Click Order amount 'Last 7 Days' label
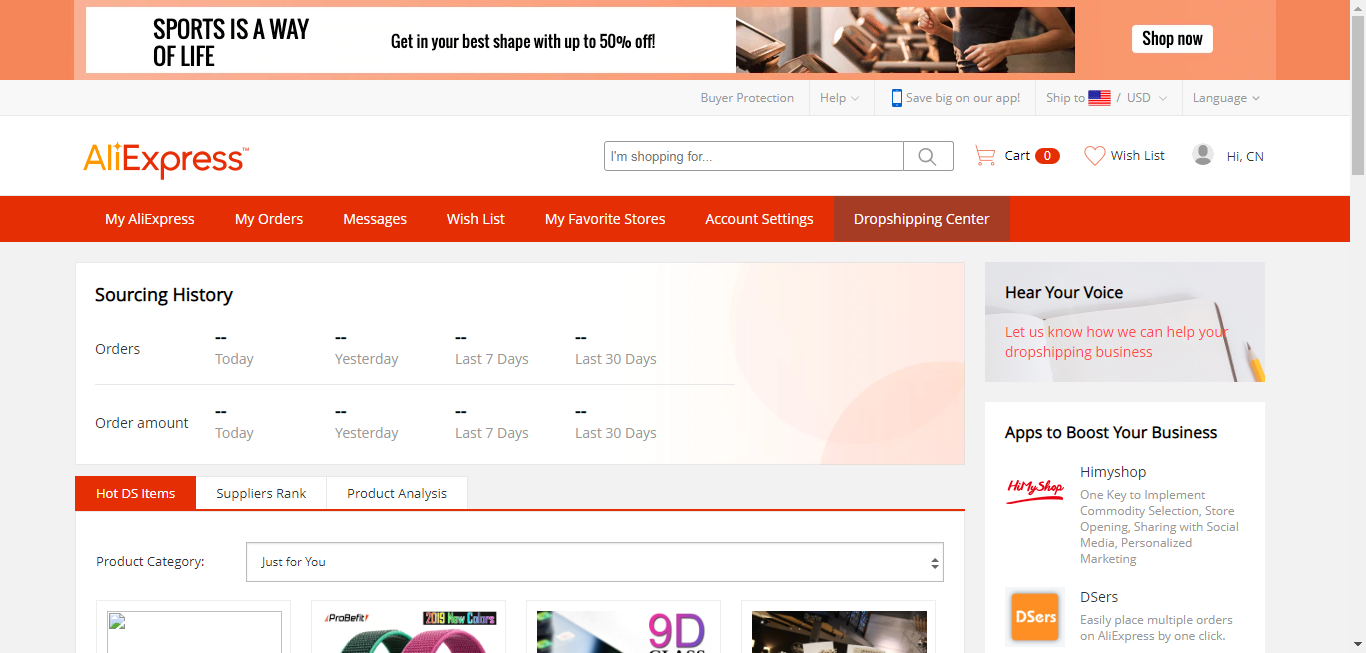Viewport: 1366px width, 653px height. tap(492, 433)
